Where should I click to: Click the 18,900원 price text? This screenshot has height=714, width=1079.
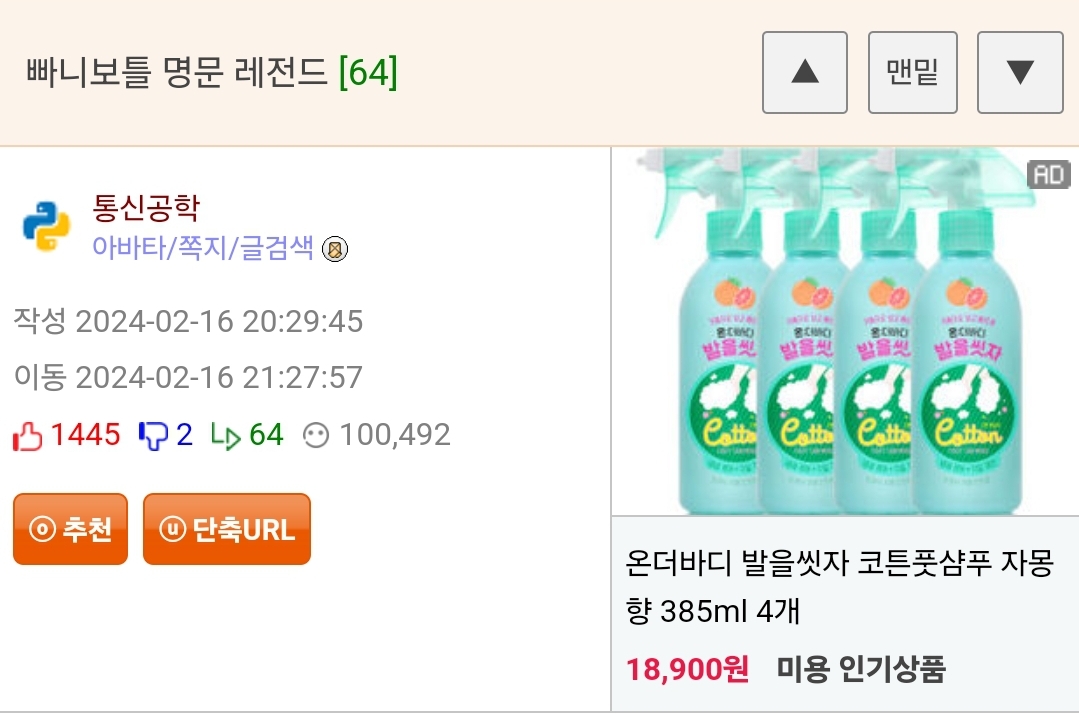pyautogui.click(x=687, y=668)
